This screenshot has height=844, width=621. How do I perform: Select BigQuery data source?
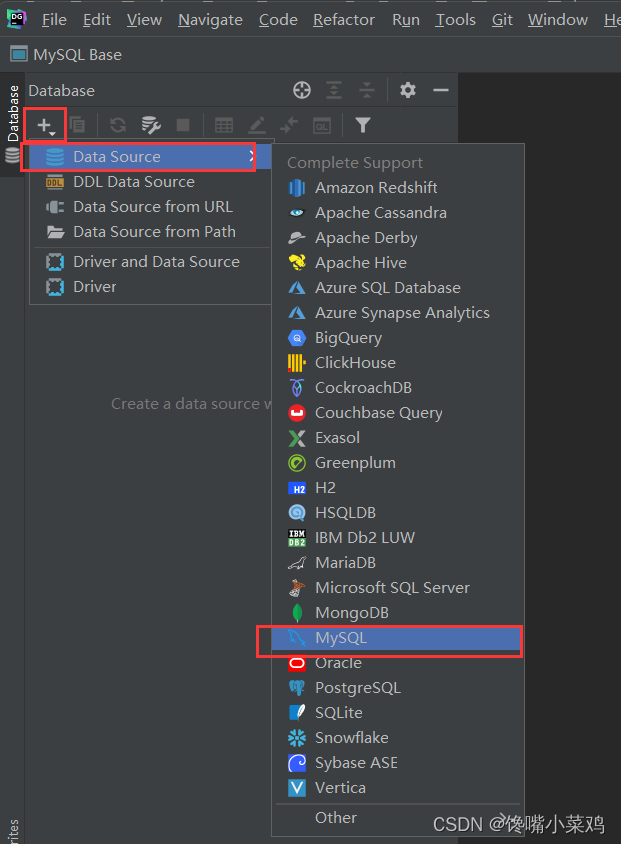click(x=398, y=338)
